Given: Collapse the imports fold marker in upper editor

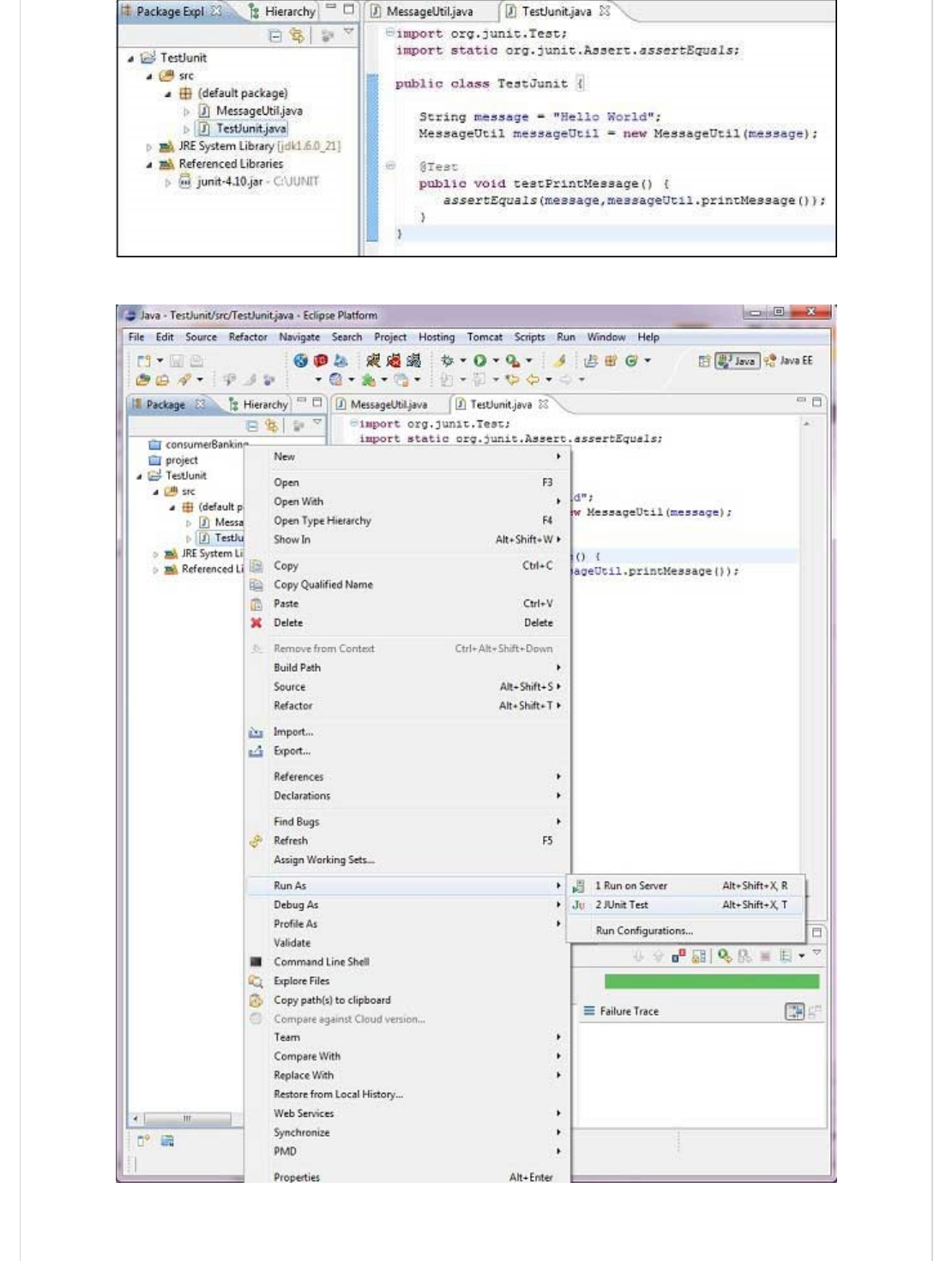Looking at the screenshot, I should click(x=389, y=33).
